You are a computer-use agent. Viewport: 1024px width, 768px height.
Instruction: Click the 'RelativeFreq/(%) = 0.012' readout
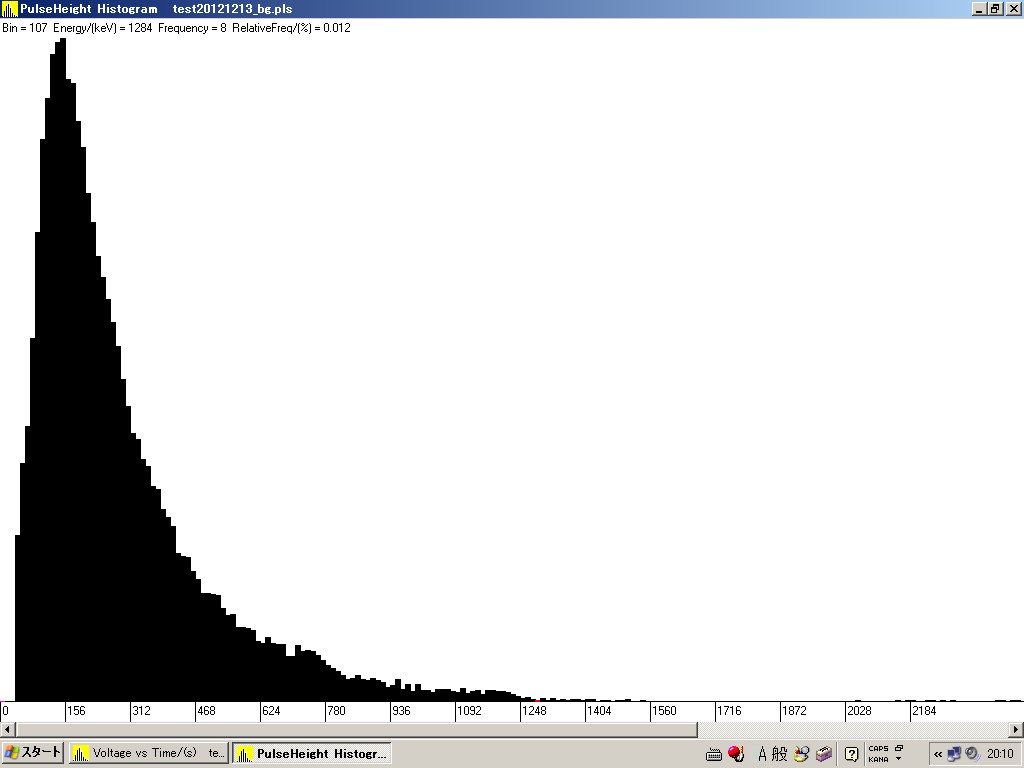(291, 28)
